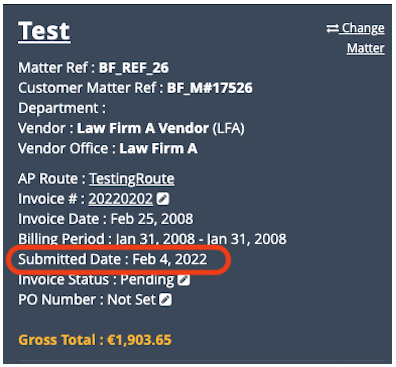Image resolution: width=396 pixels, height=367 pixels.
Task: Open the TestingRoute AP route link
Action: 131,179
